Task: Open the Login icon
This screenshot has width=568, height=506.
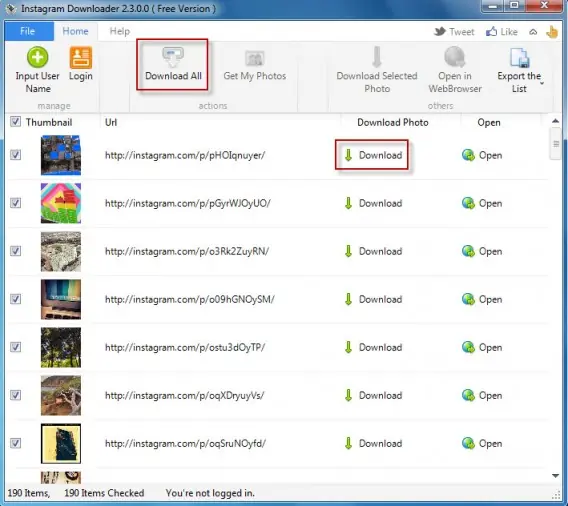Action: [80, 57]
